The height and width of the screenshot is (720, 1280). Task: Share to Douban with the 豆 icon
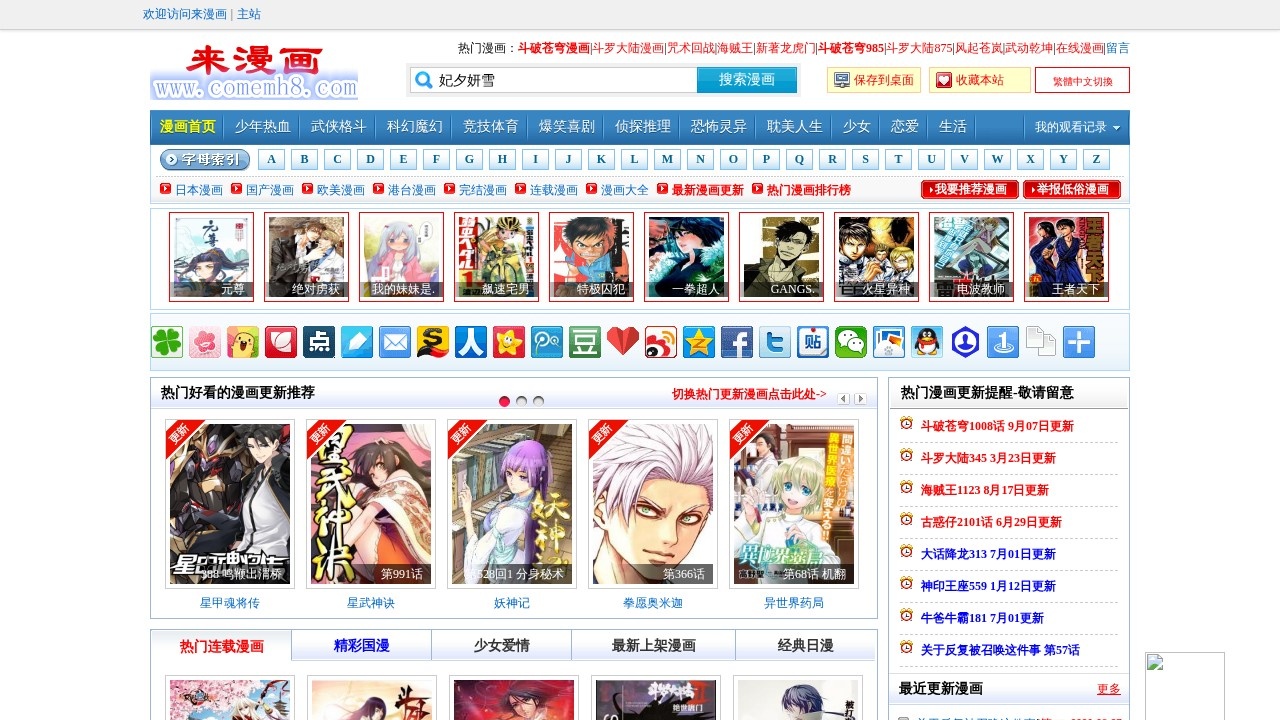coord(585,342)
